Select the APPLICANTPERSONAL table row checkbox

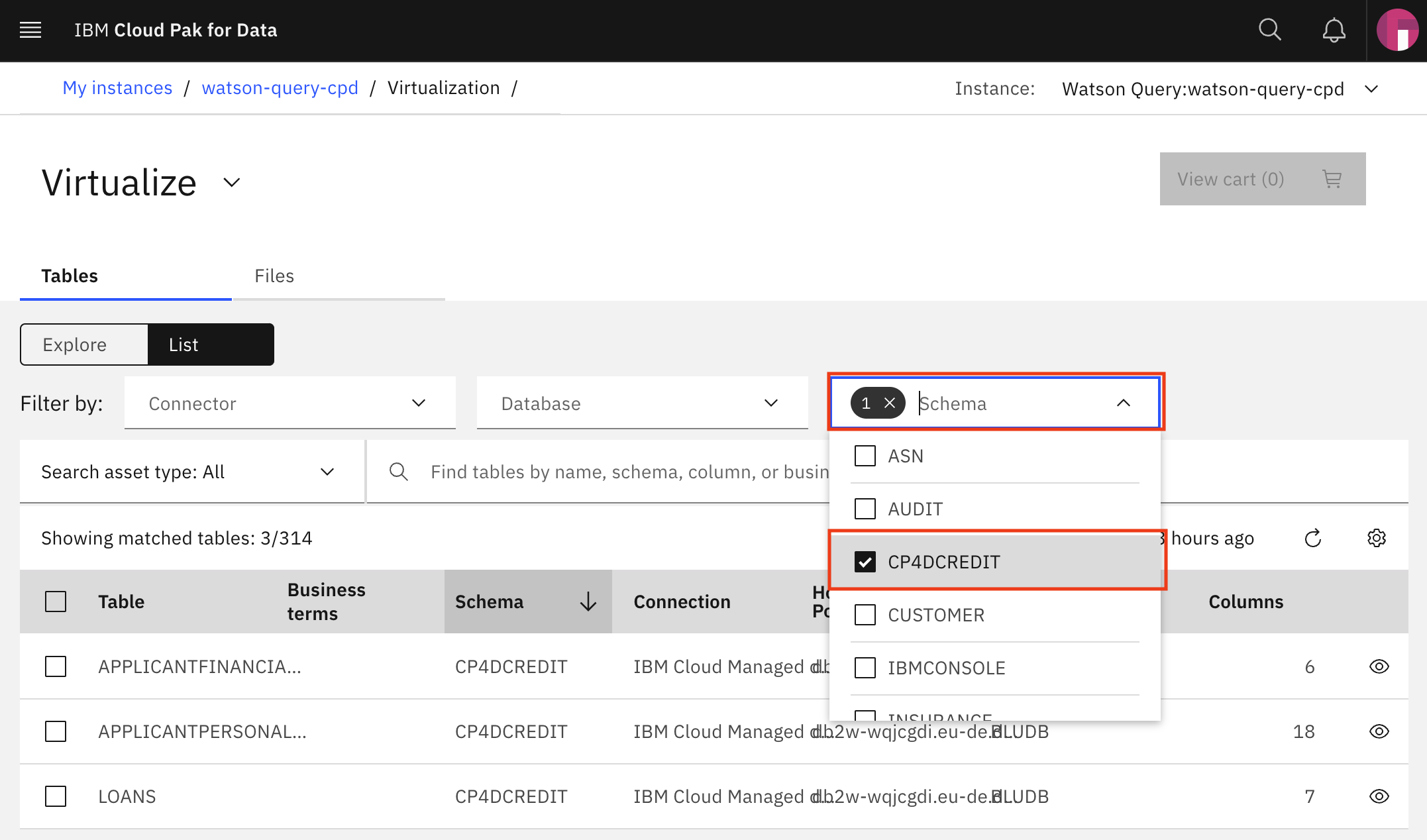(x=56, y=731)
